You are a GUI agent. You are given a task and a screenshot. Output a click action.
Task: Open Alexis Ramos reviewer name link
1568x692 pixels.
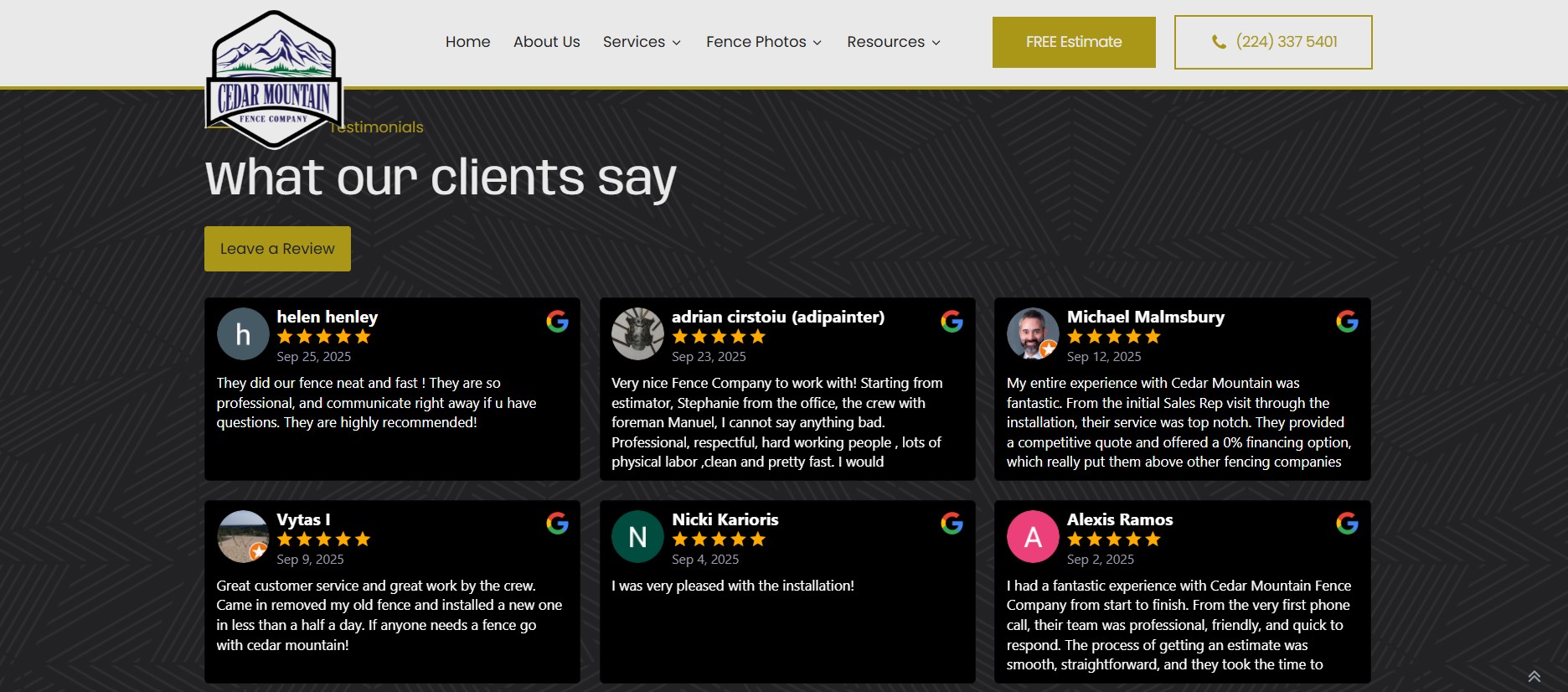click(x=1119, y=519)
